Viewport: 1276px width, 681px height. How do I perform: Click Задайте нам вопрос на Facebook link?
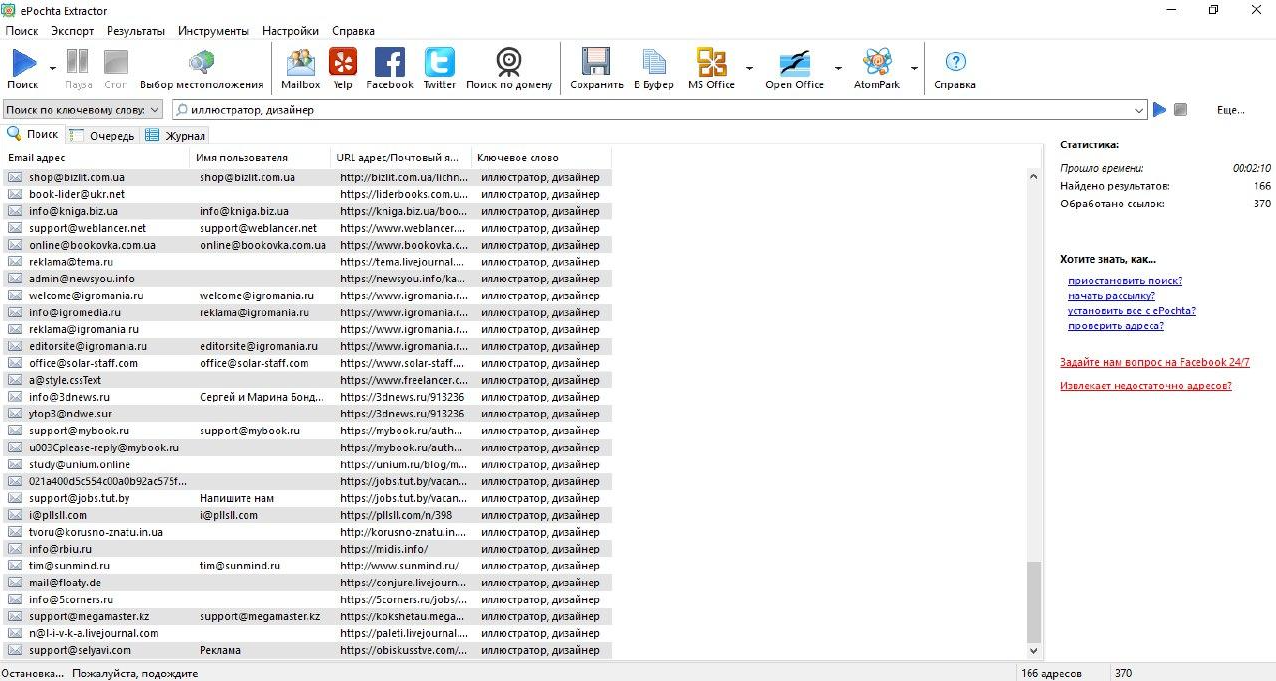tap(1154, 362)
